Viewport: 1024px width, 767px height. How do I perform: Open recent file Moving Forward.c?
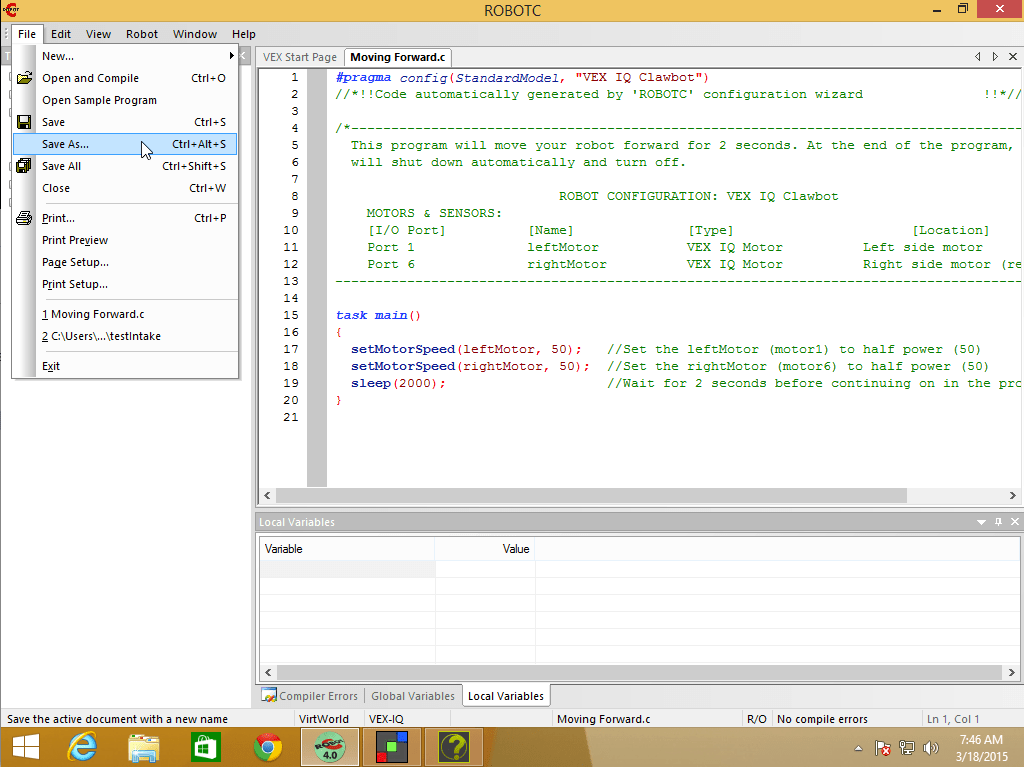[x=94, y=314]
